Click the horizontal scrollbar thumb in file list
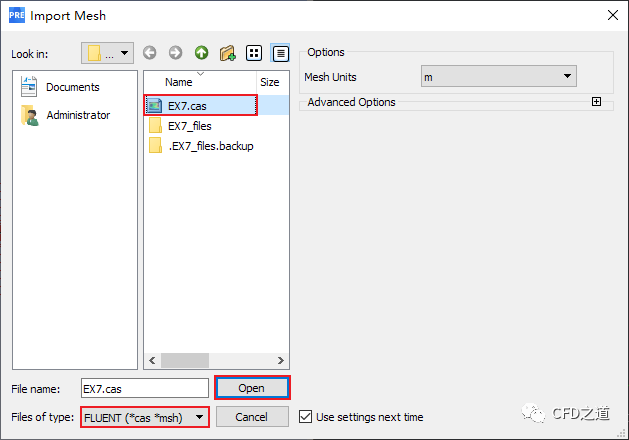This screenshot has height=440, width=629. tap(185, 360)
